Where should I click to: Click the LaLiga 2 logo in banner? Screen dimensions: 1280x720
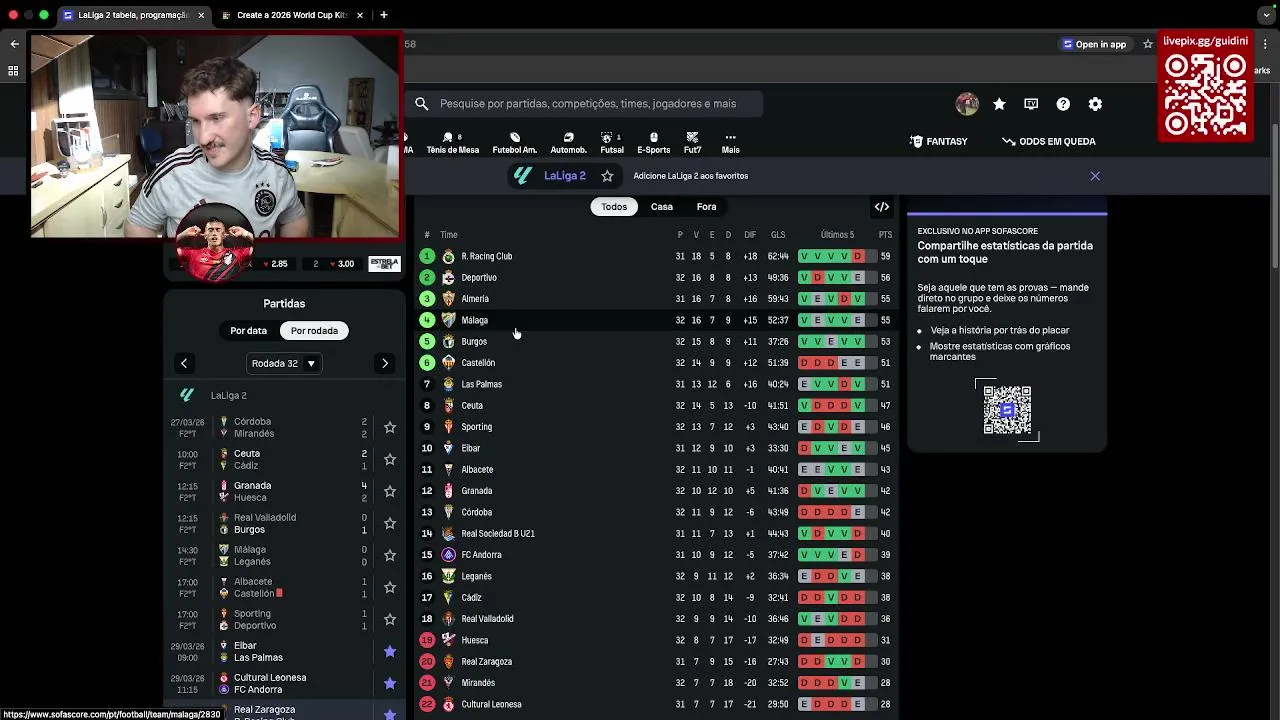click(x=522, y=176)
